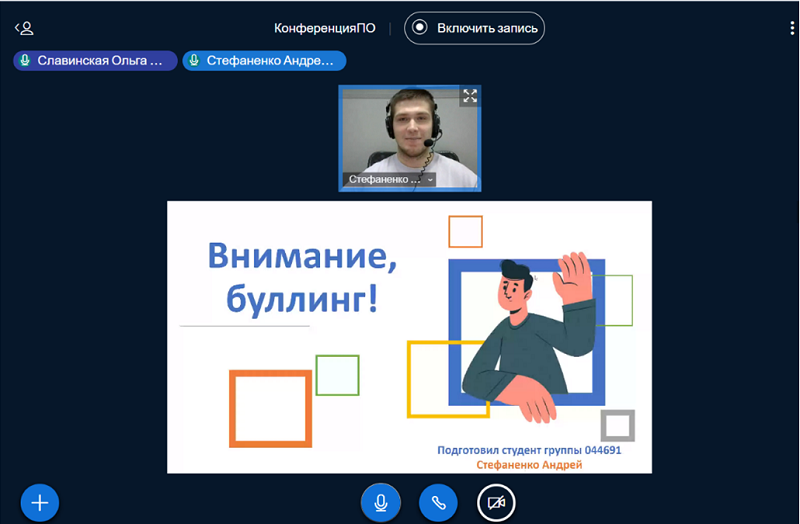Click the Стефаненко webcam video thumbnail
Viewport: 800px width, 524px height.
coord(410,138)
